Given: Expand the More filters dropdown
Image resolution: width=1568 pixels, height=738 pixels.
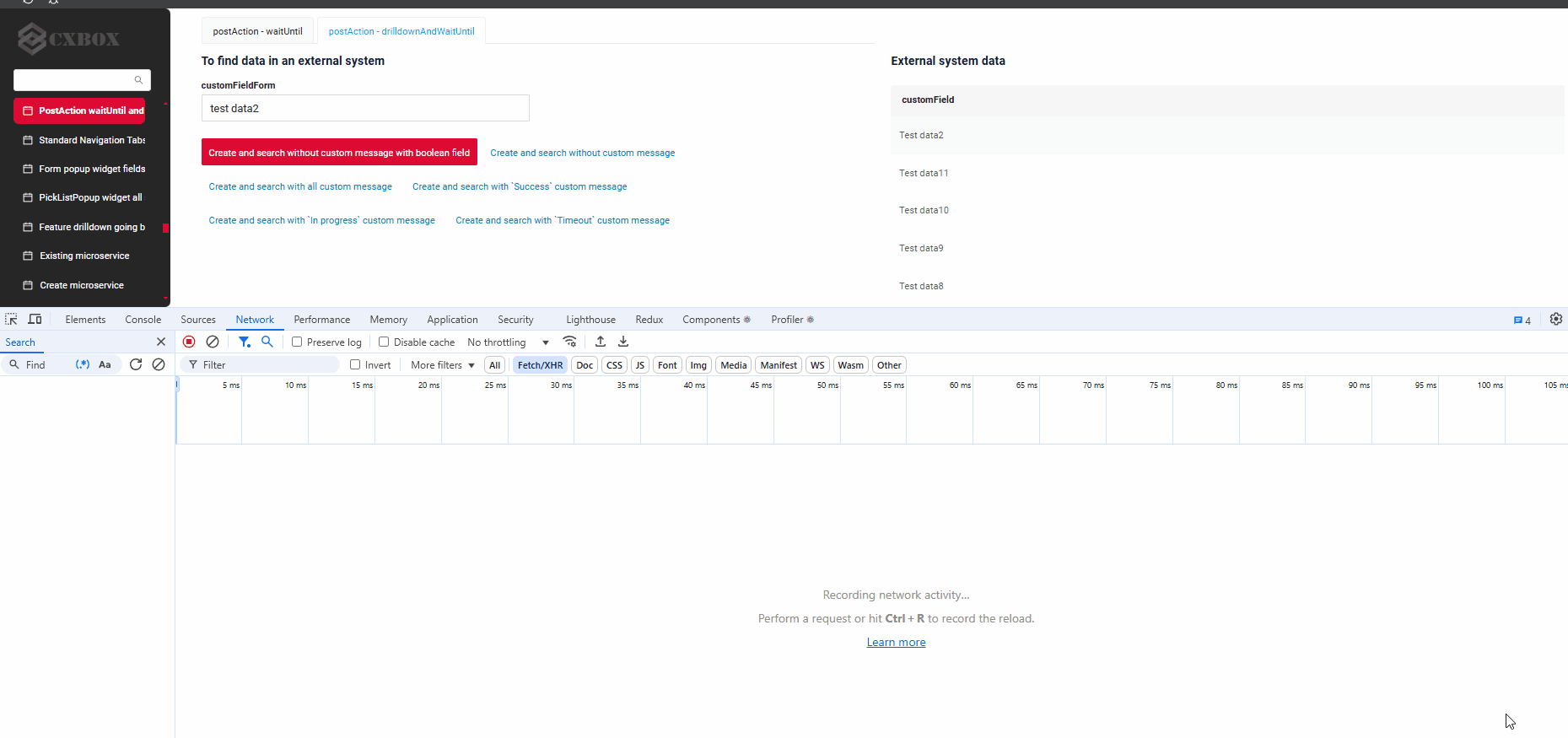Looking at the screenshot, I should (x=443, y=365).
